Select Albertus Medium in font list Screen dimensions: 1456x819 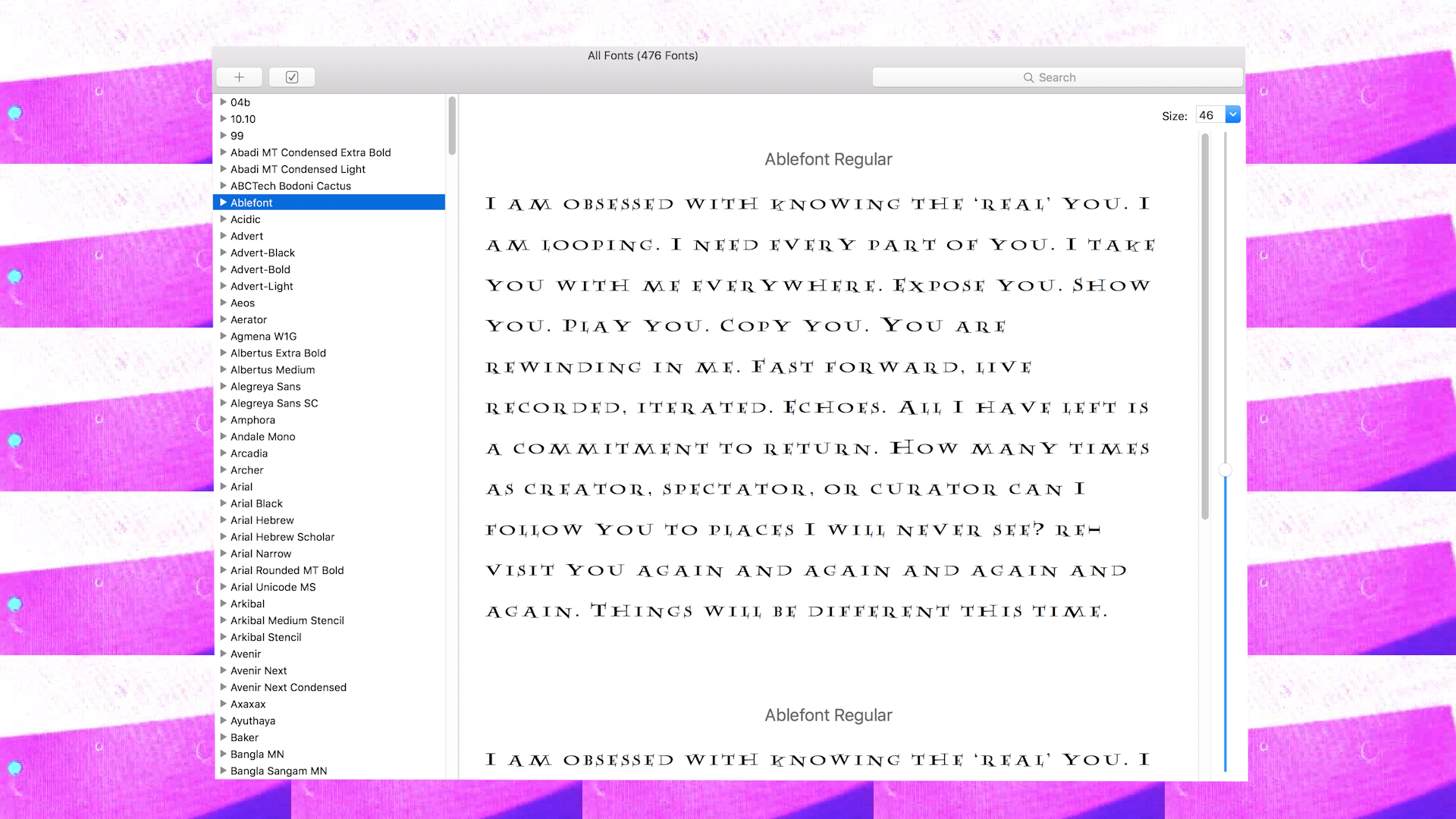pos(272,370)
